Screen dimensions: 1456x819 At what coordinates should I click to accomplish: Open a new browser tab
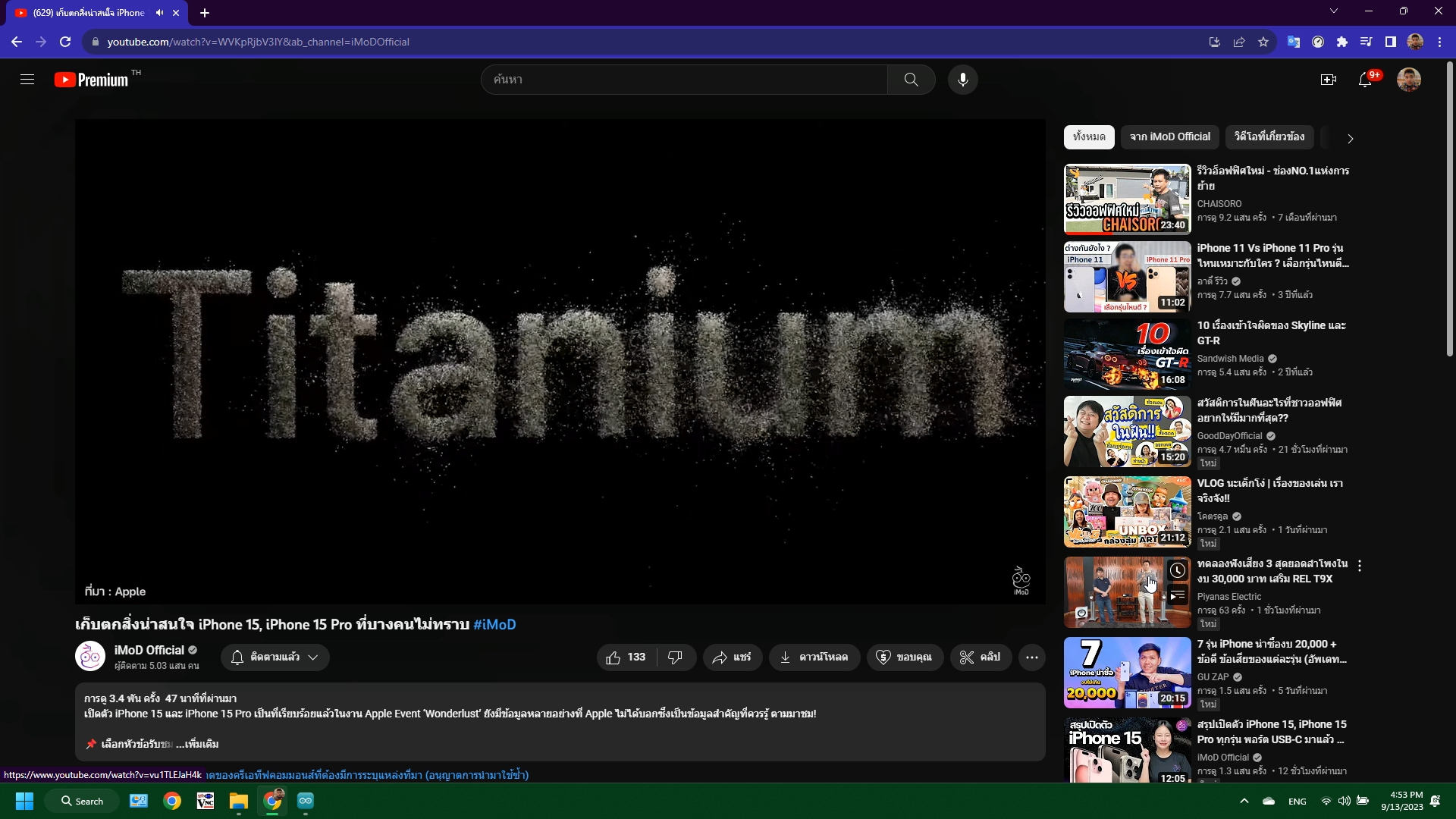coord(205,13)
